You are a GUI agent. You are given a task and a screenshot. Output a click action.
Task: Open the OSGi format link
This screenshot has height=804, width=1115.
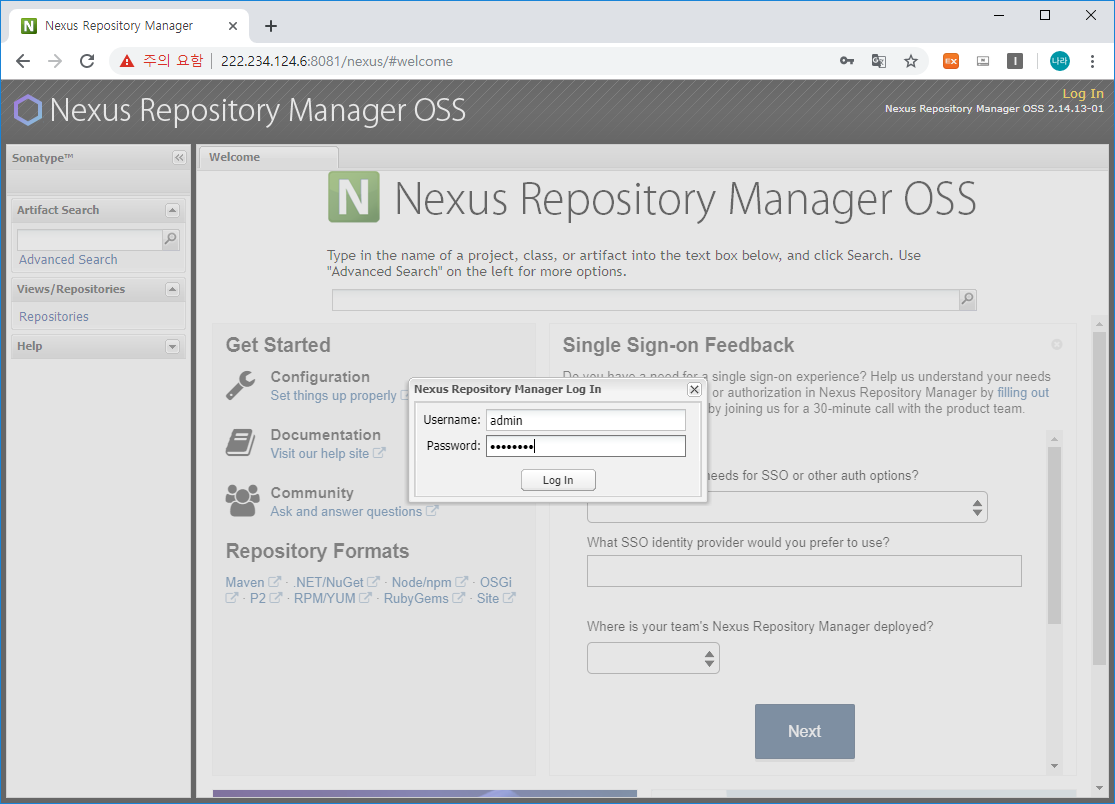(x=496, y=582)
